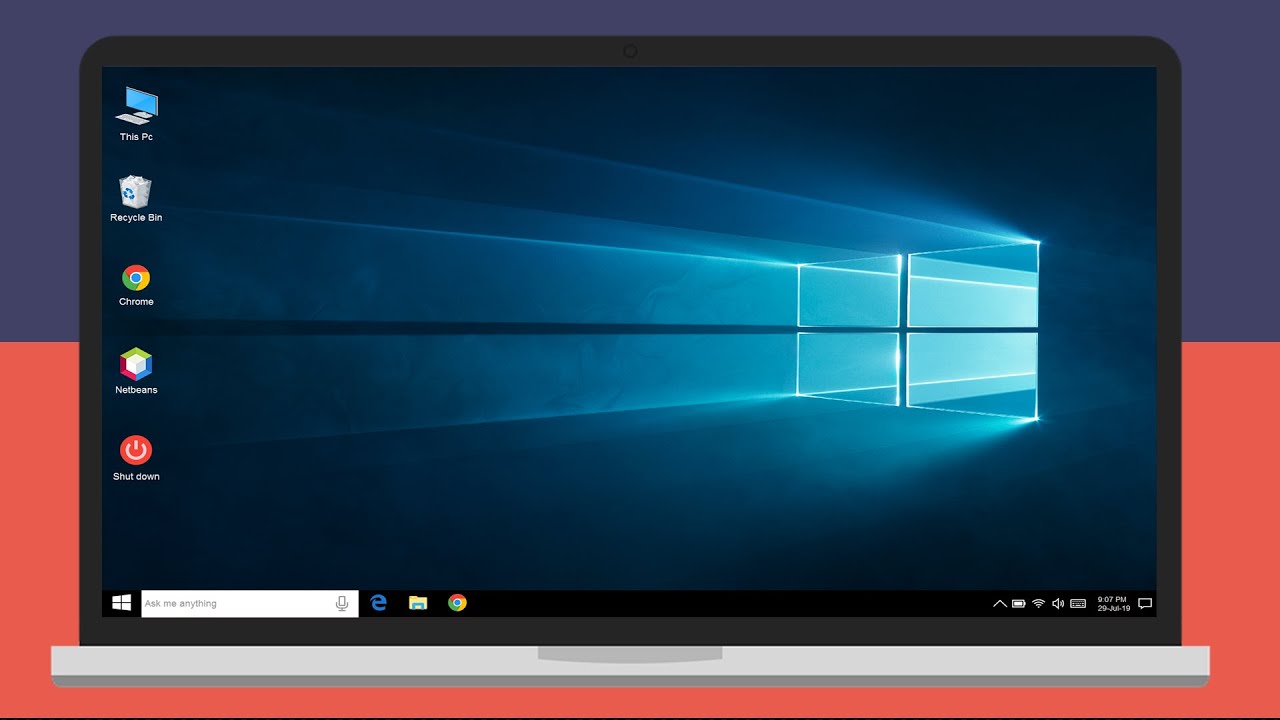Viewport: 1280px width, 720px height.
Task: Click the volume speaker tray icon
Action: (1058, 604)
